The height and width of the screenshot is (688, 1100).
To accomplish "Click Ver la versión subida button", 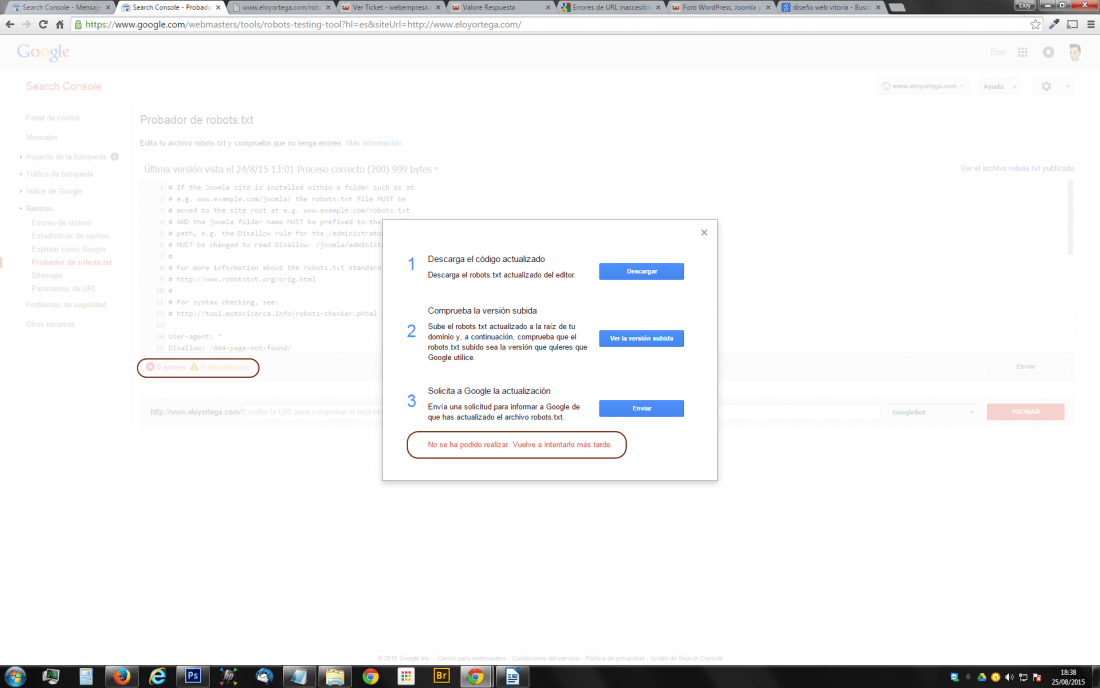I will tap(641, 339).
